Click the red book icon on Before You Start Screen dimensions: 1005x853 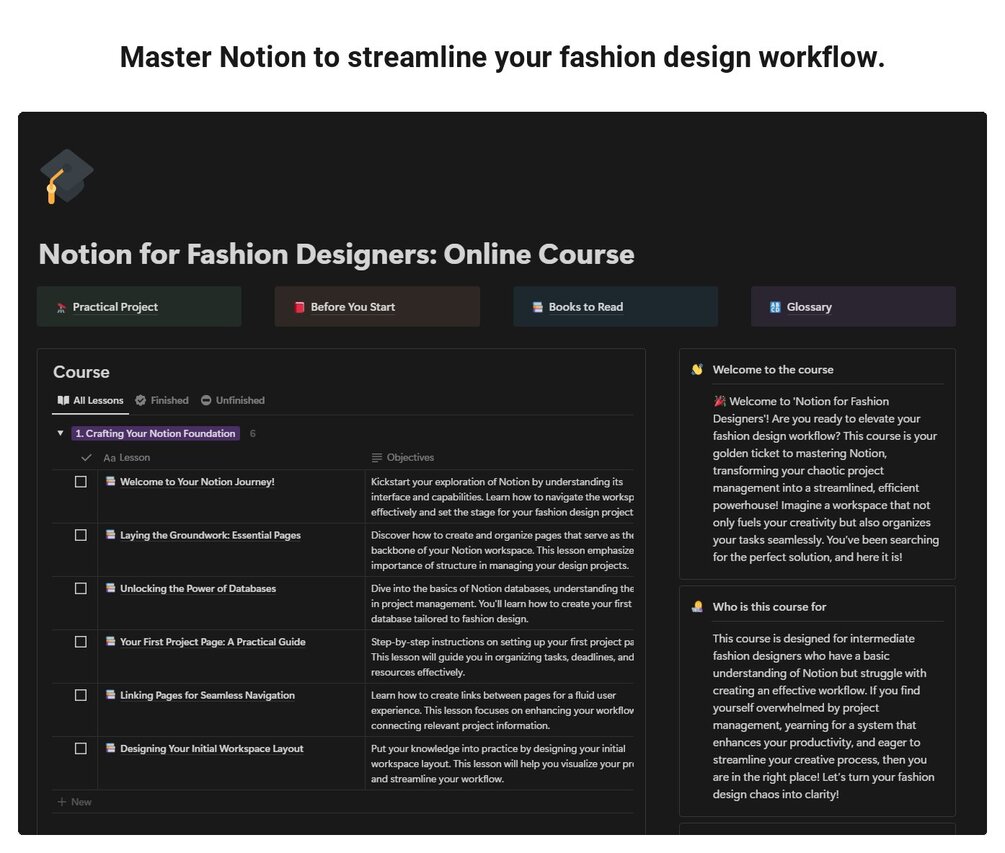pyautogui.click(x=299, y=307)
